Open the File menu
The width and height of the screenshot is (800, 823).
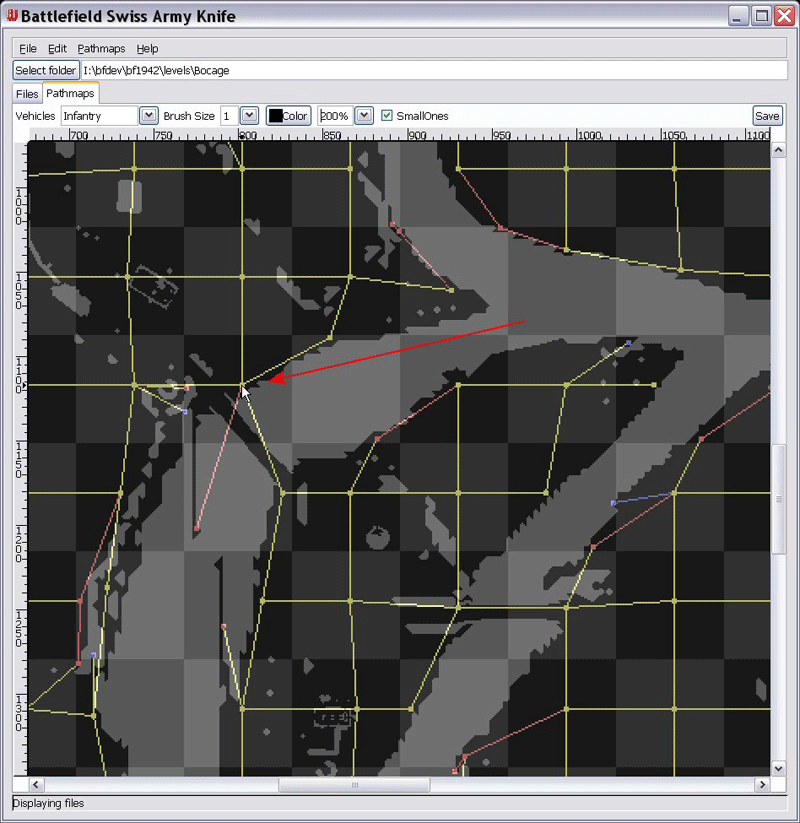pos(28,49)
